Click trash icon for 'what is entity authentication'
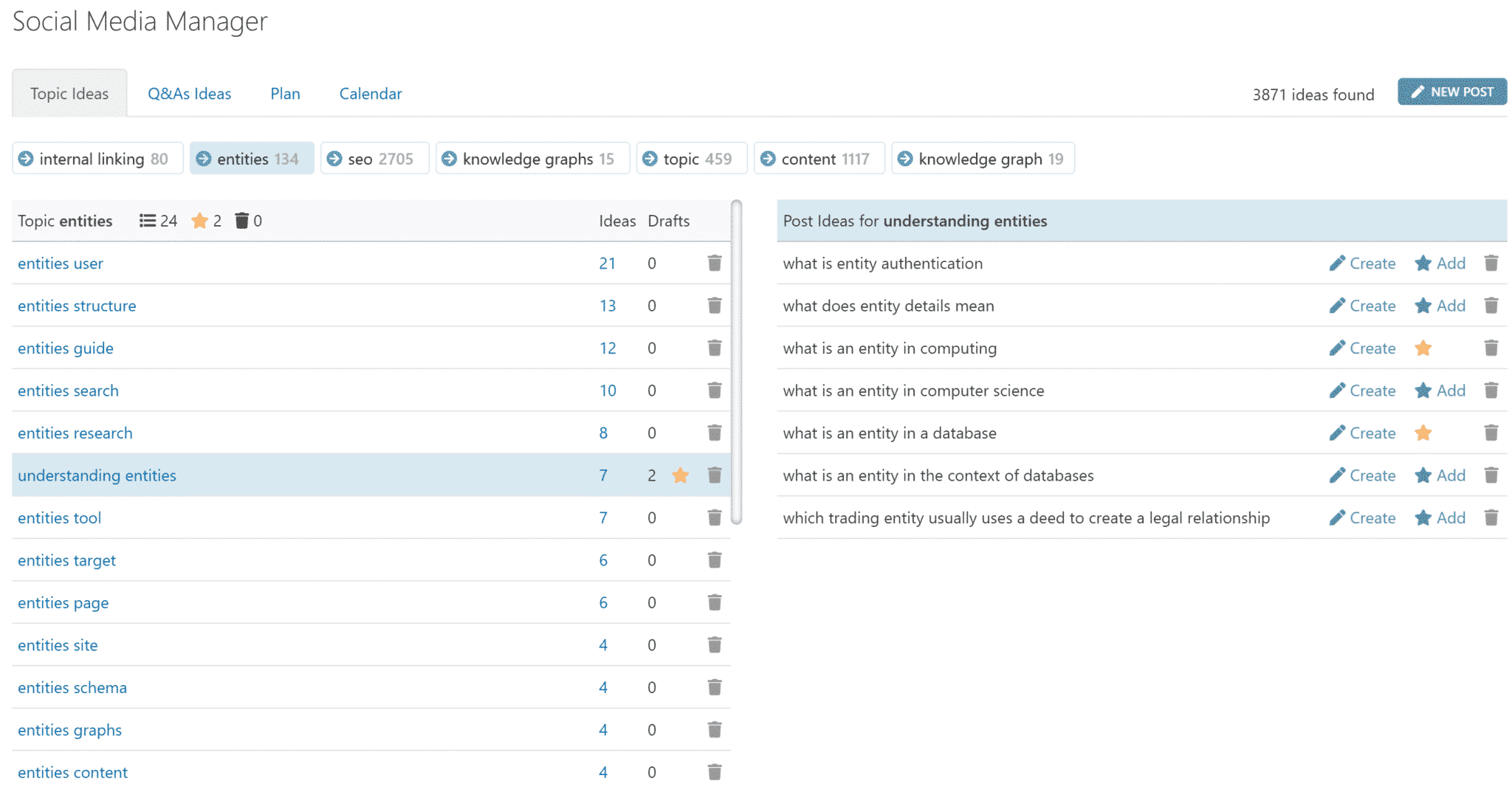The image size is (1512, 798). tap(1491, 263)
